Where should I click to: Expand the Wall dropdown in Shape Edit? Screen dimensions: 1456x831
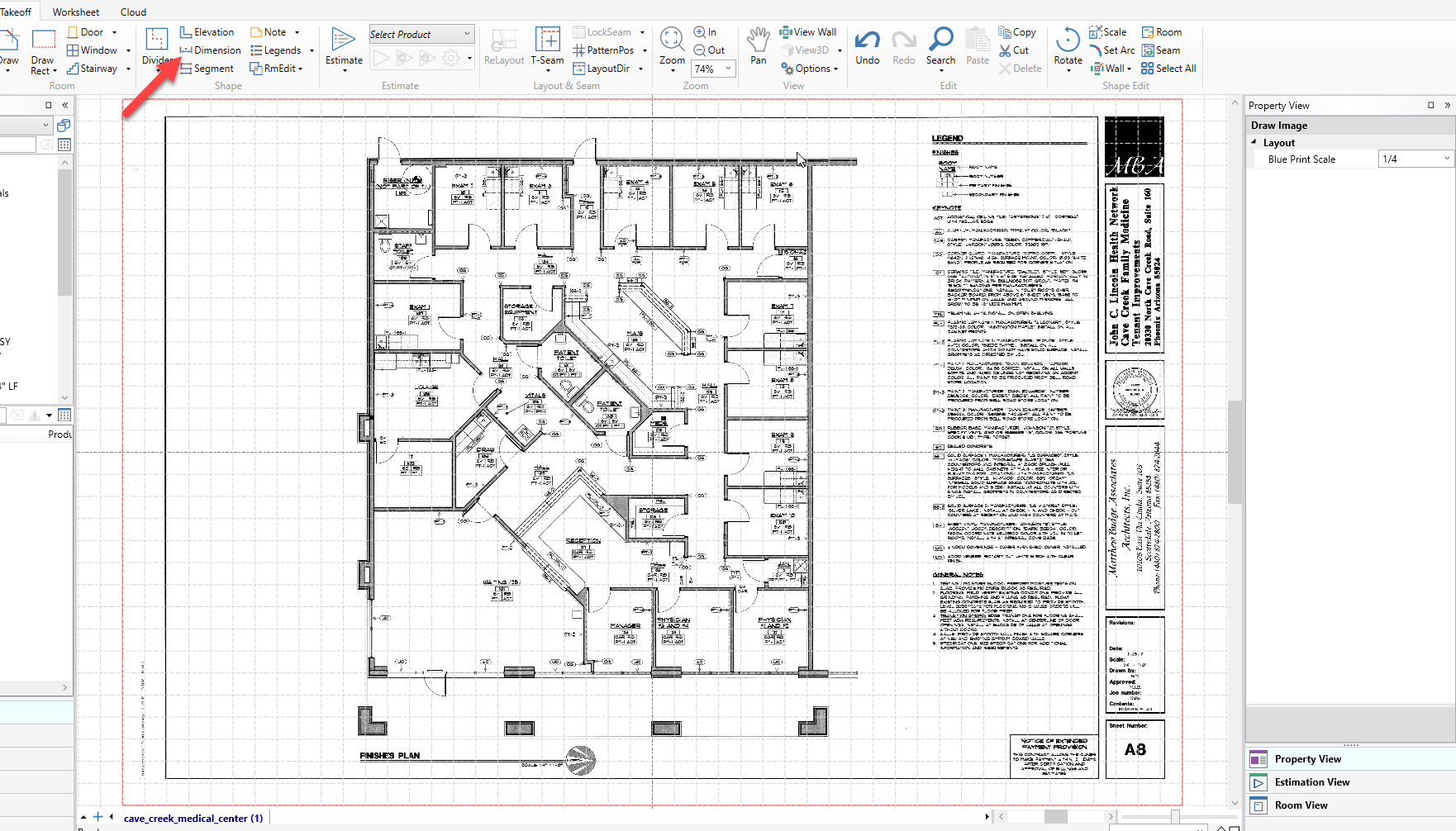point(1129,69)
